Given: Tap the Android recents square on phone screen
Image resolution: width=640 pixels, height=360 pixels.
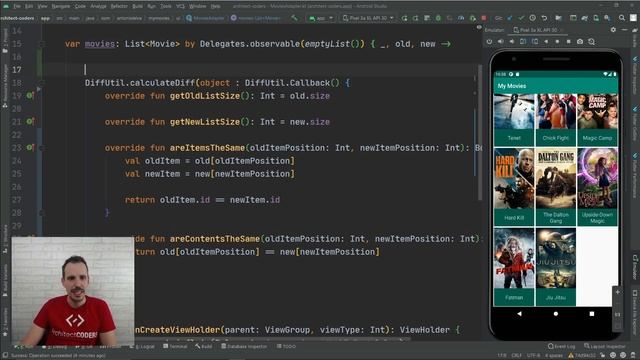Looking at the screenshot, I should pyautogui.click(x=592, y=314).
